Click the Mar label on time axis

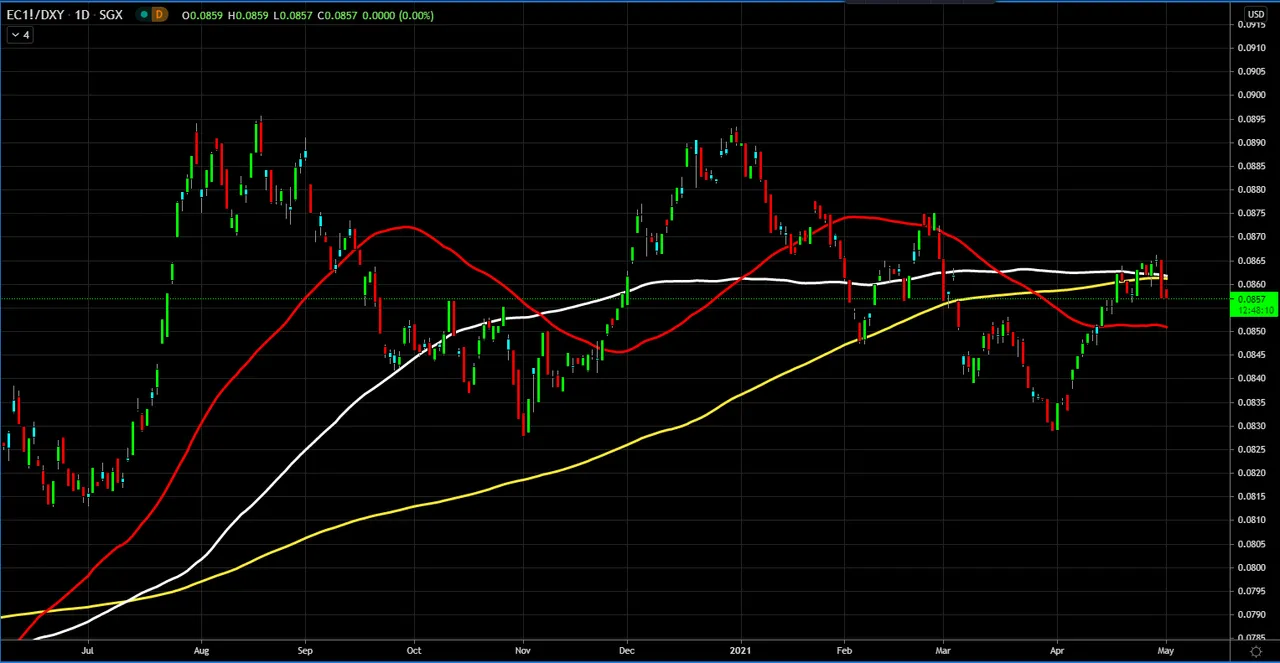(x=943, y=650)
